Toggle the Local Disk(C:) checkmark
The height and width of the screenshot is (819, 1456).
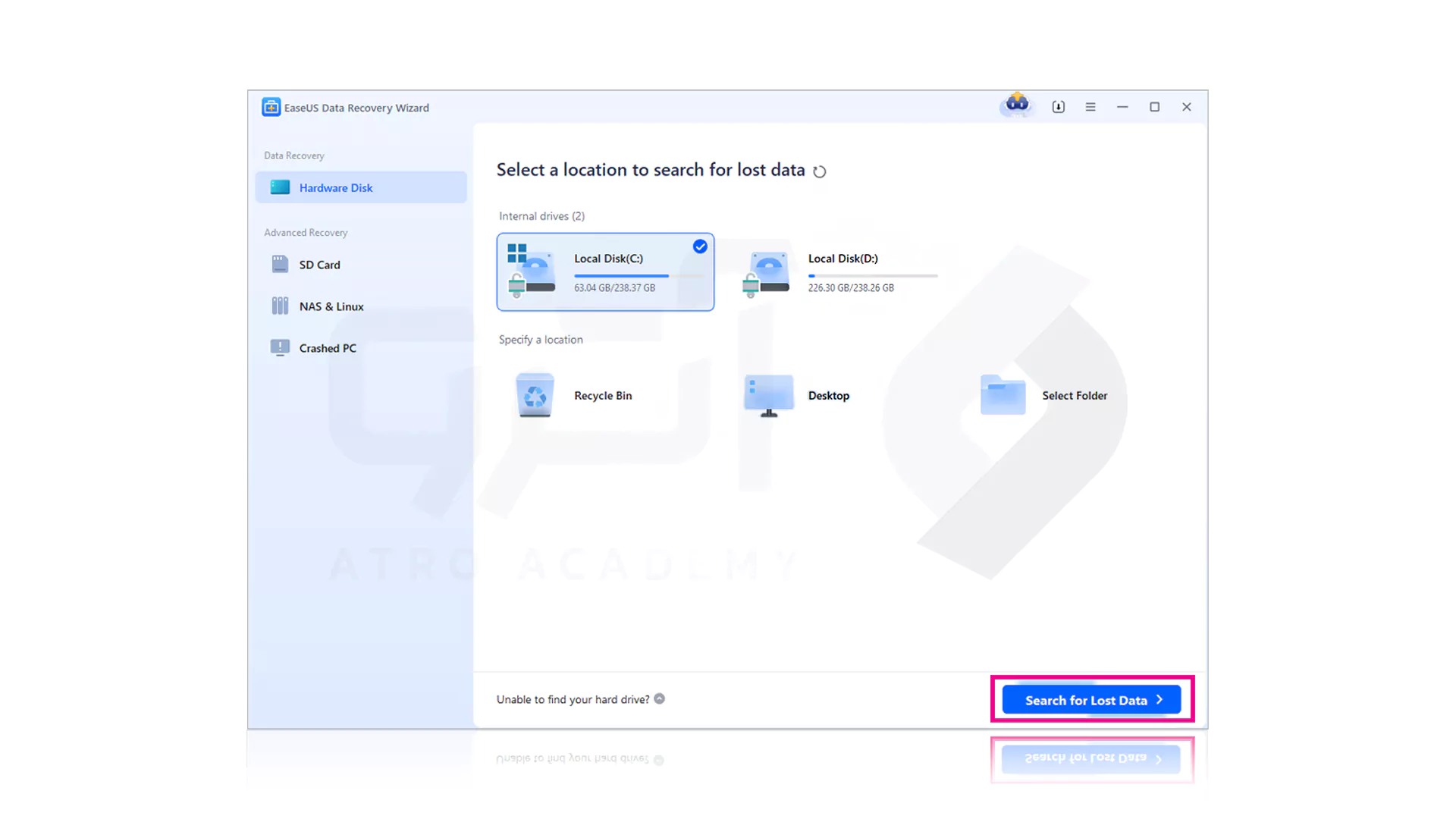(700, 246)
